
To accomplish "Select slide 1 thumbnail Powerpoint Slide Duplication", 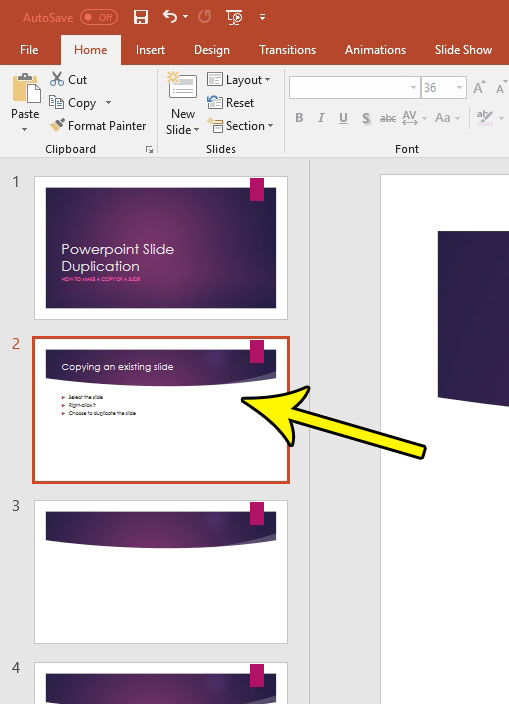I will [161, 248].
